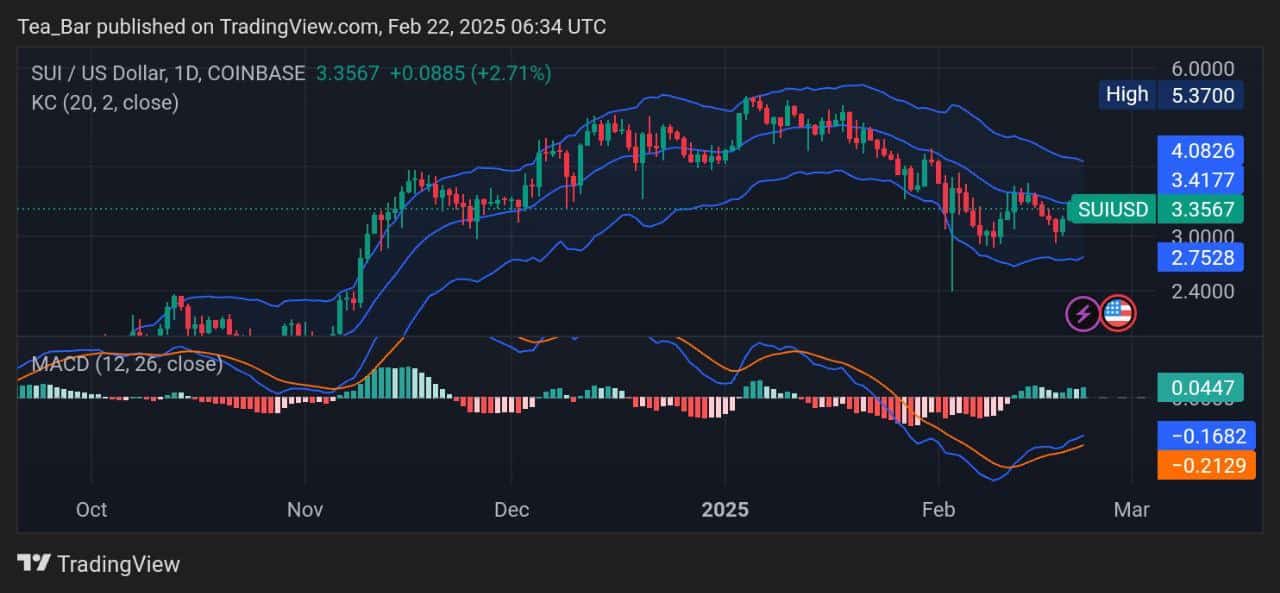Click the Oct label on time axis
The width and height of the screenshot is (1280, 593).
click(91, 509)
